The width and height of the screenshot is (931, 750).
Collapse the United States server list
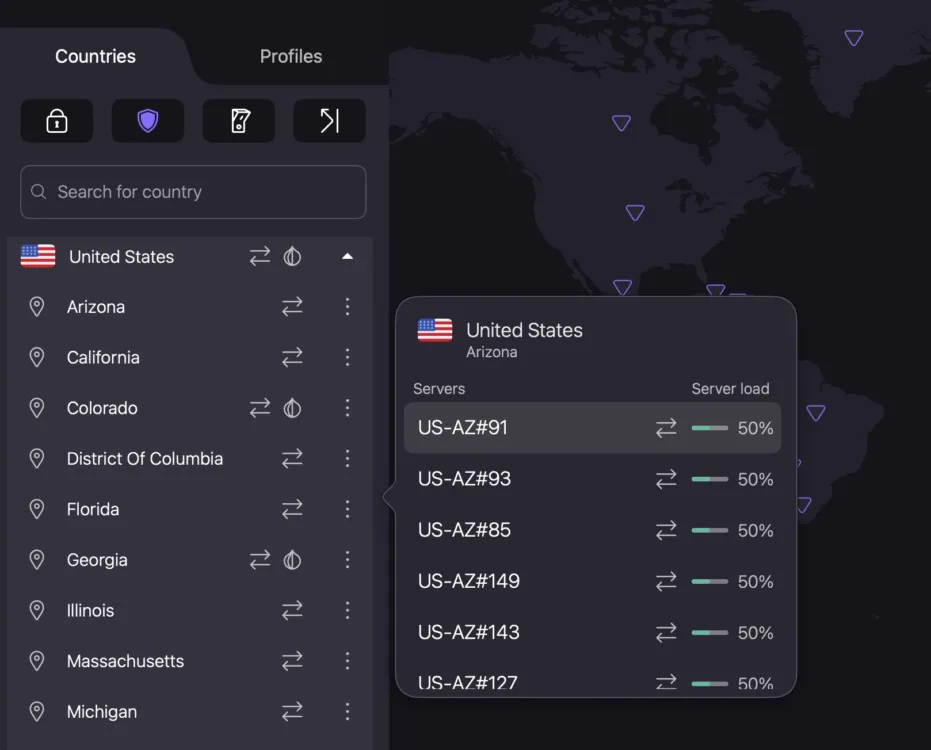click(x=347, y=257)
